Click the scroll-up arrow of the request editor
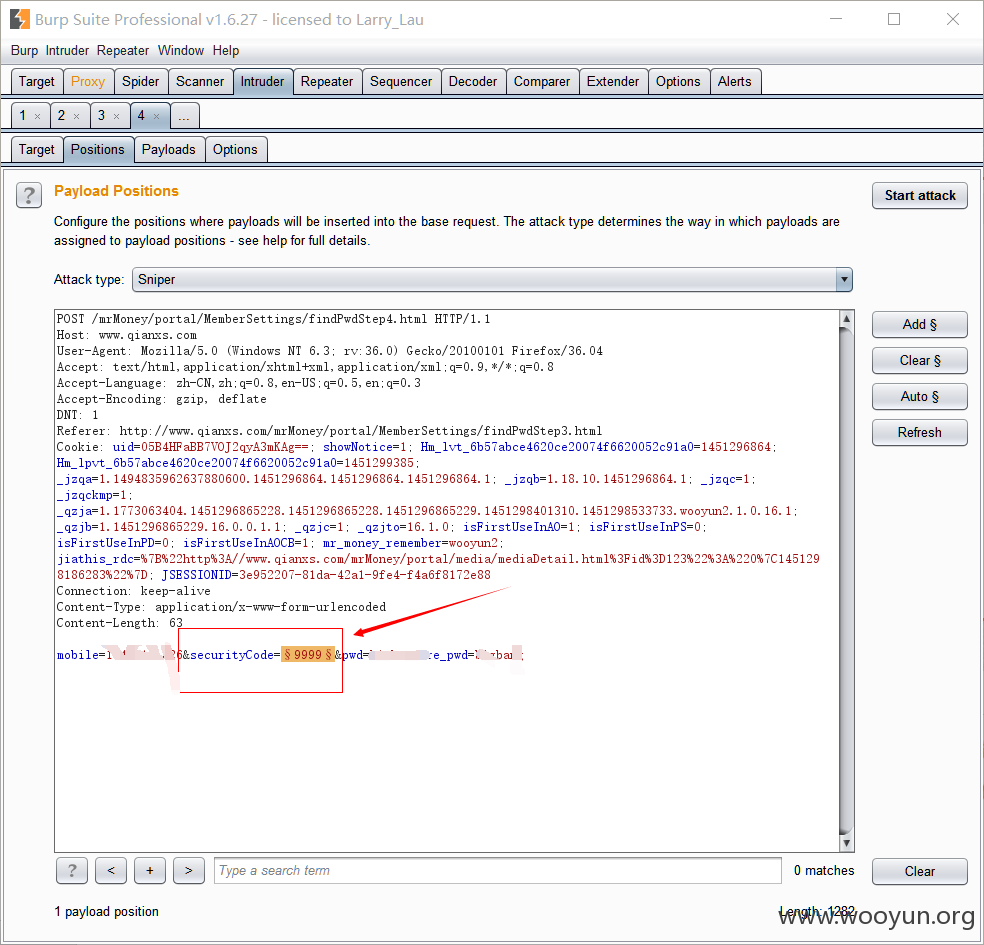The width and height of the screenshot is (984, 945). [847, 319]
